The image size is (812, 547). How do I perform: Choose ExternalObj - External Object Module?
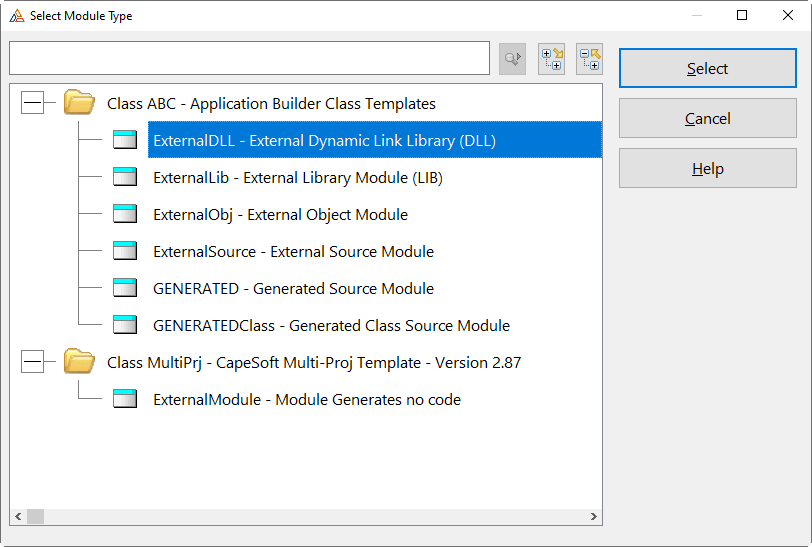pos(280,214)
